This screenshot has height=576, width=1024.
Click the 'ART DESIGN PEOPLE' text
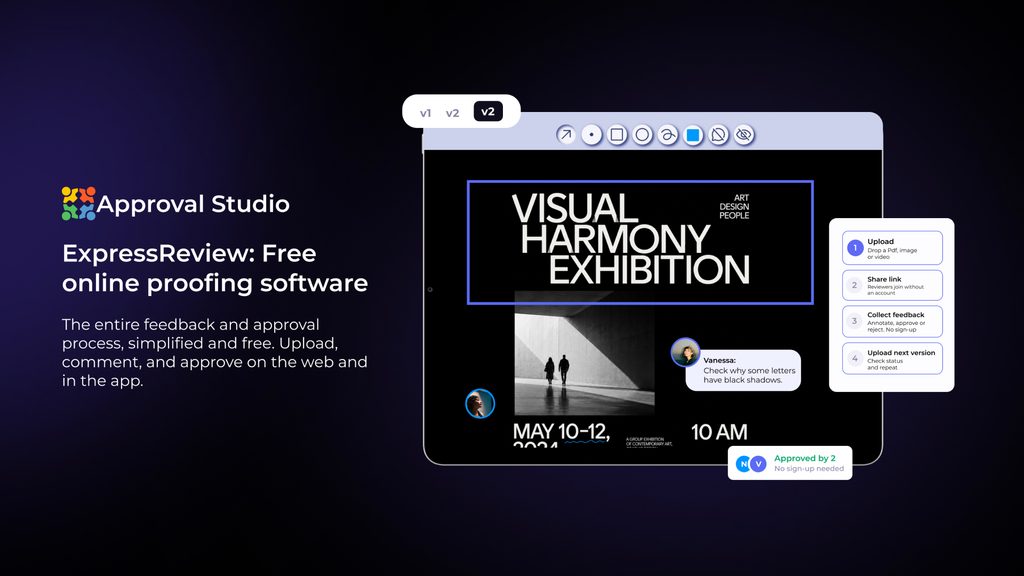point(734,206)
